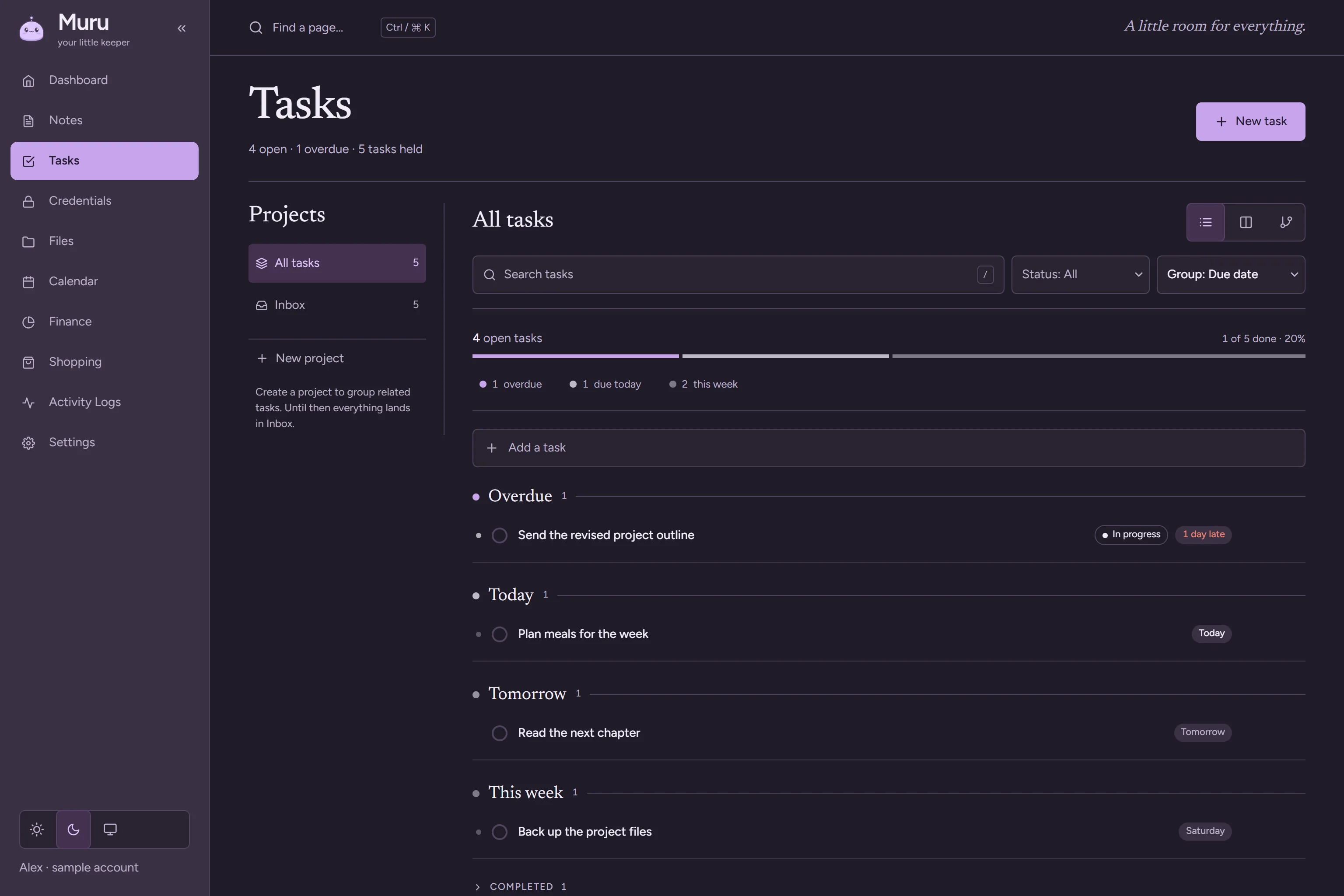Click the Muru mascot logo

click(x=31, y=28)
